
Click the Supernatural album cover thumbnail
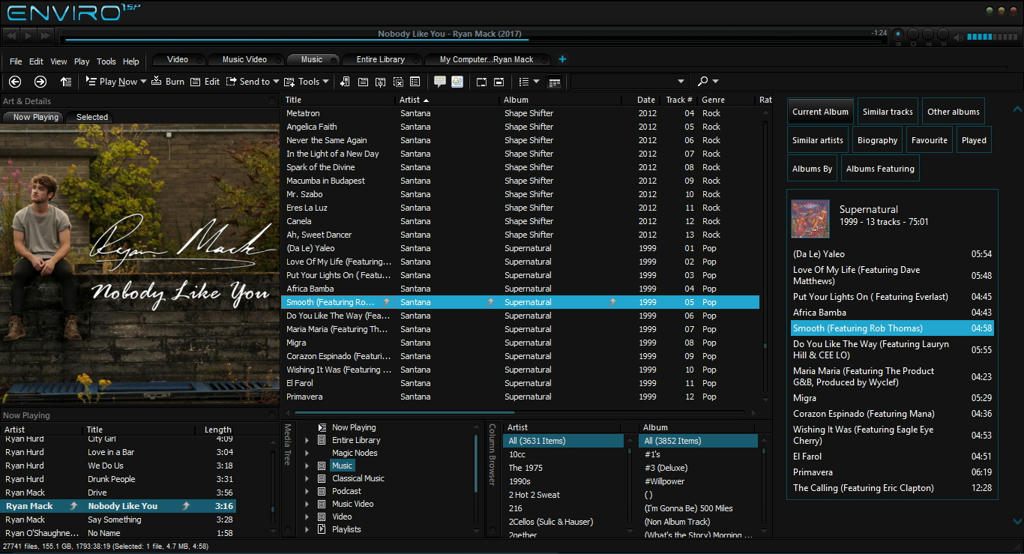pos(810,218)
